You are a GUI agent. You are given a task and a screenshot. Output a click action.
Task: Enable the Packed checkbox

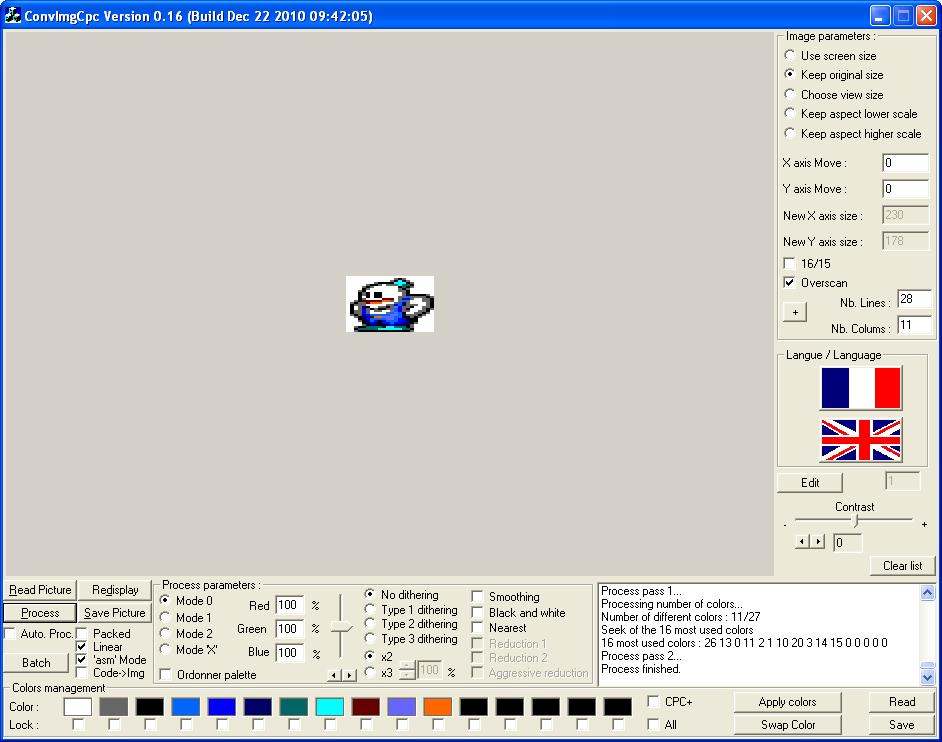(x=82, y=633)
